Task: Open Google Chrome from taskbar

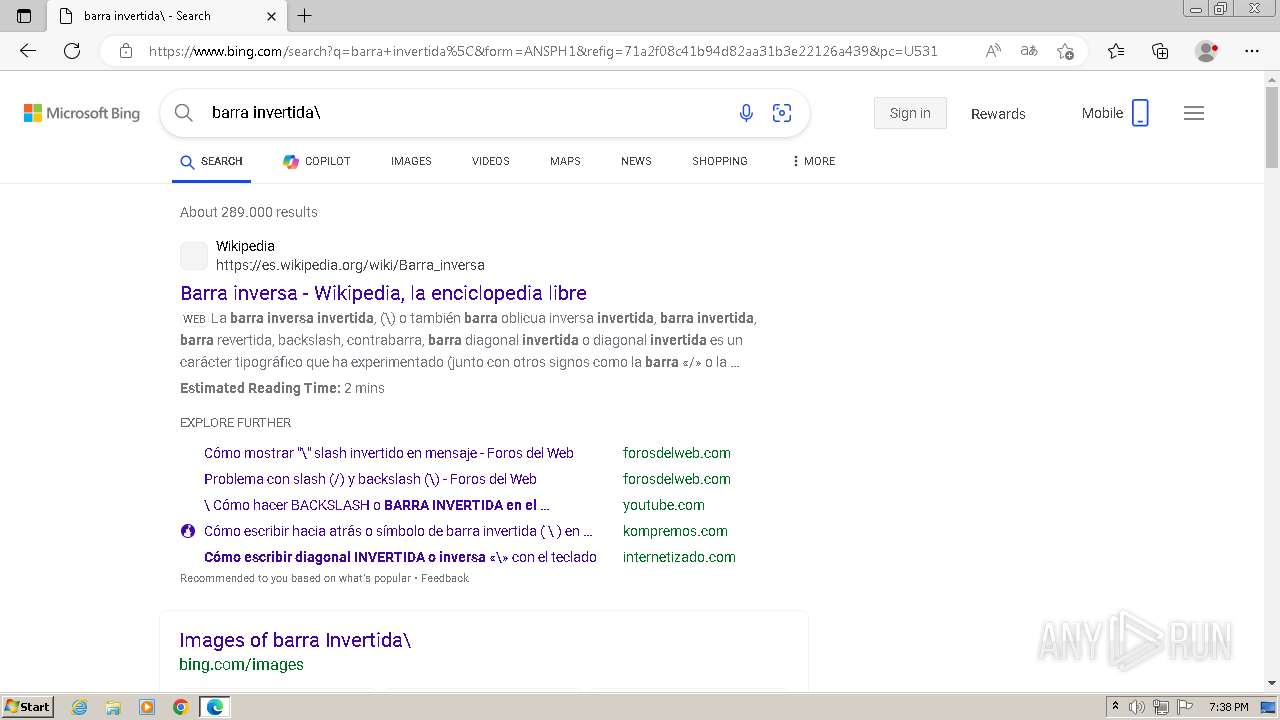Action: 181,707
